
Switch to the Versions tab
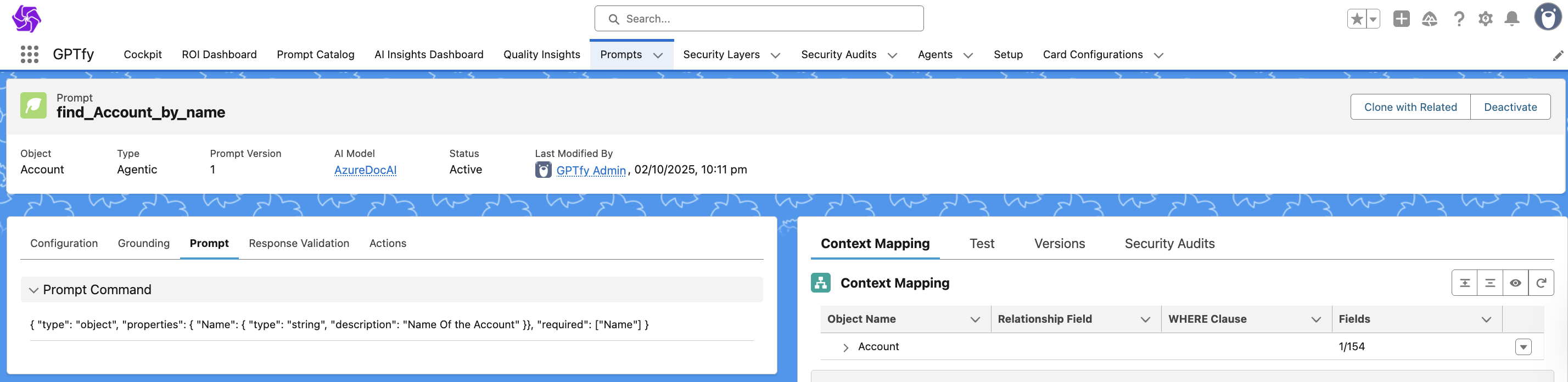pyautogui.click(x=1059, y=243)
